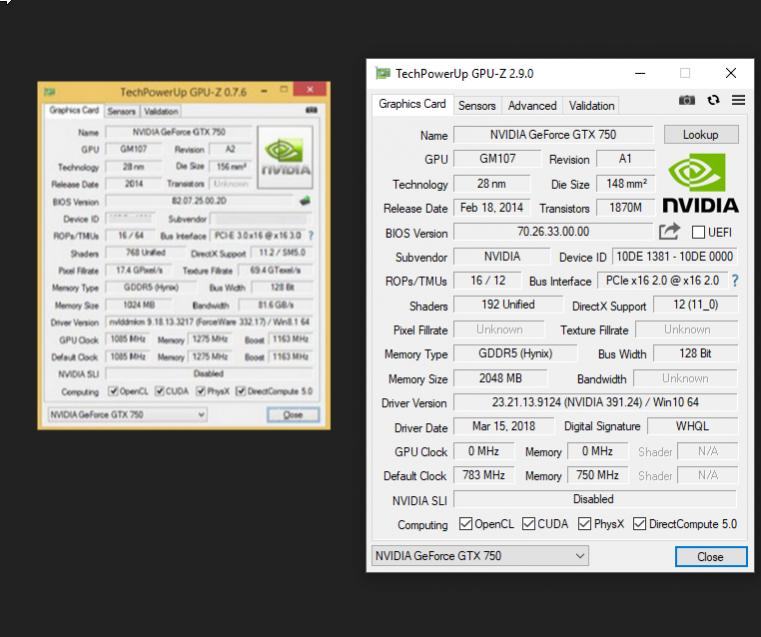Image resolution: width=761 pixels, height=637 pixels.
Task: Click the screenshot camera icon in GPU-Z 2.9.0
Action: point(686,100)
